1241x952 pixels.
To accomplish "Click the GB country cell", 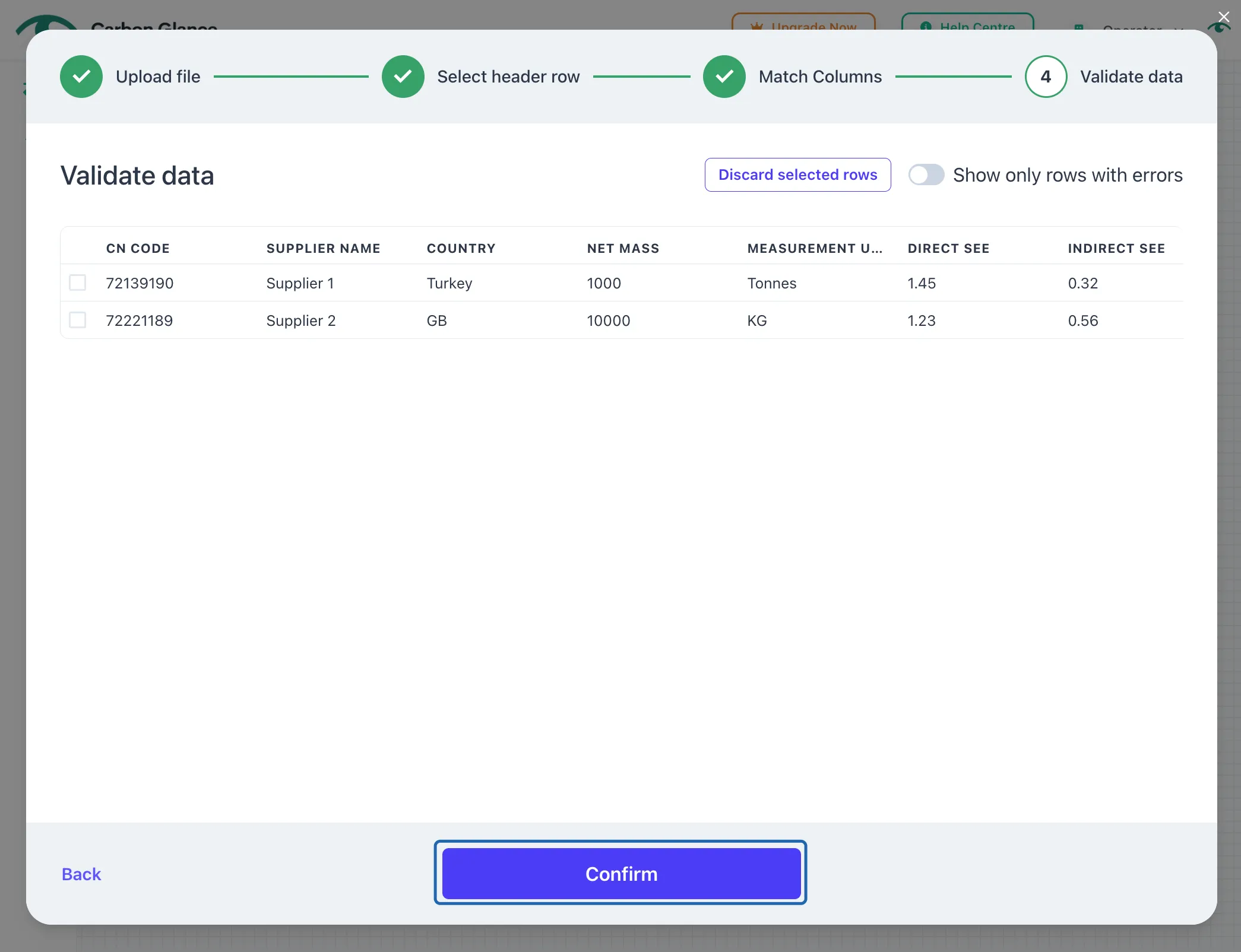I will pyautogui.click(x=436, y=320).
